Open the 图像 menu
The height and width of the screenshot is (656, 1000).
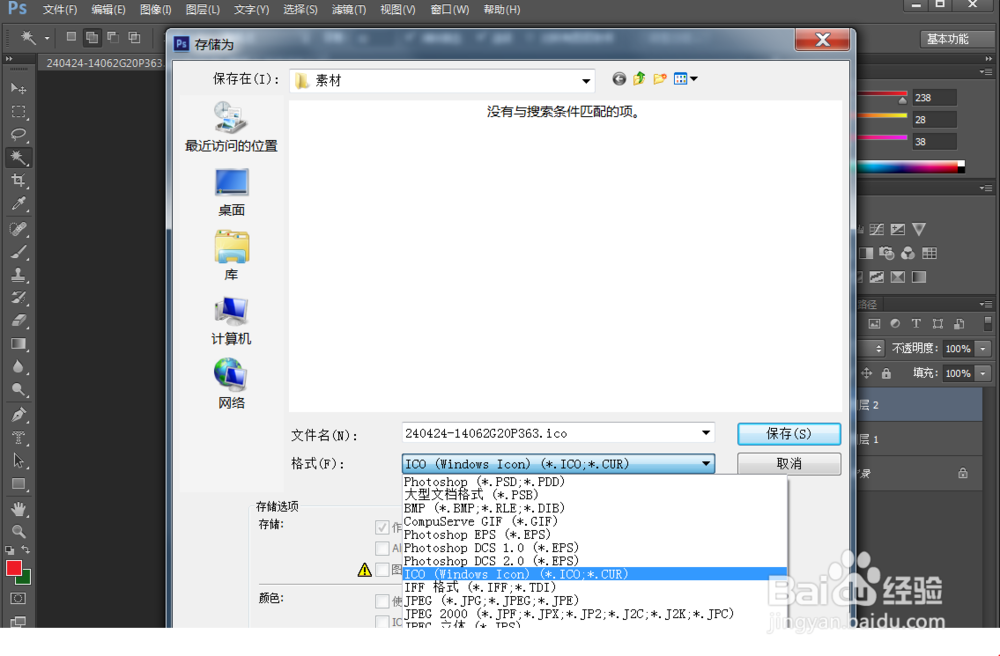click(155, 9)
